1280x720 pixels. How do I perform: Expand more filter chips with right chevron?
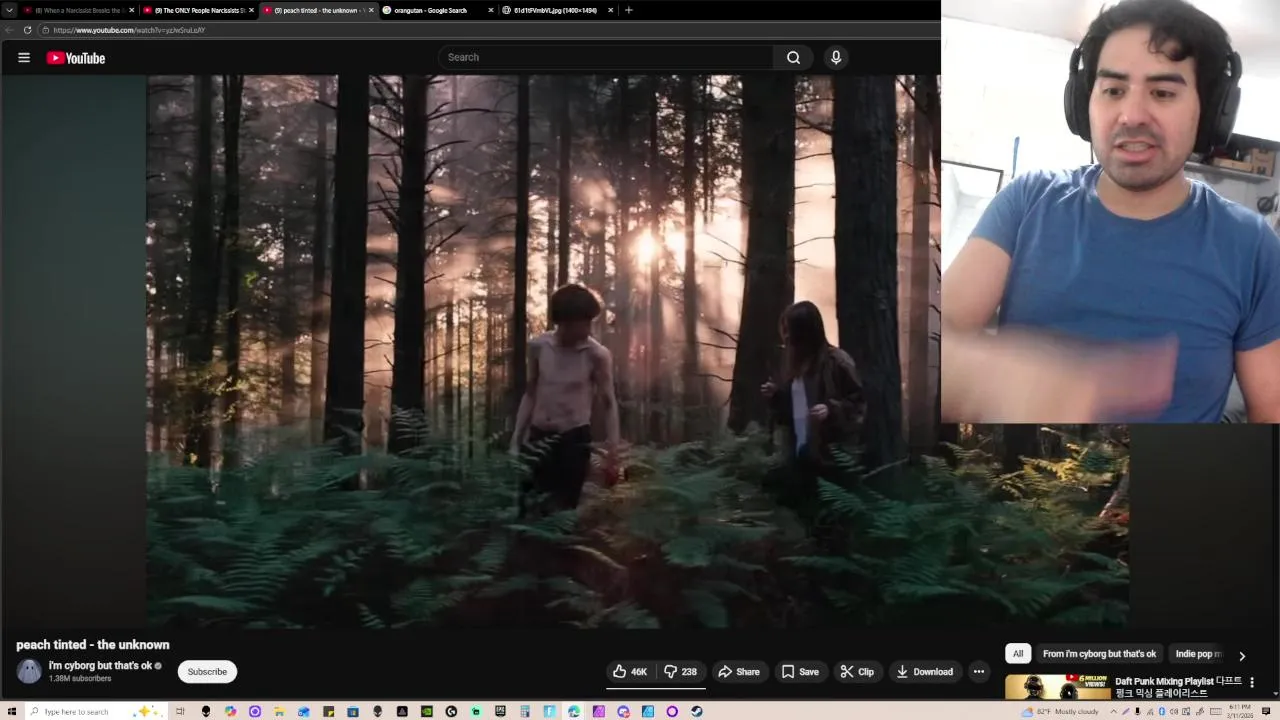pos(1242,656)
